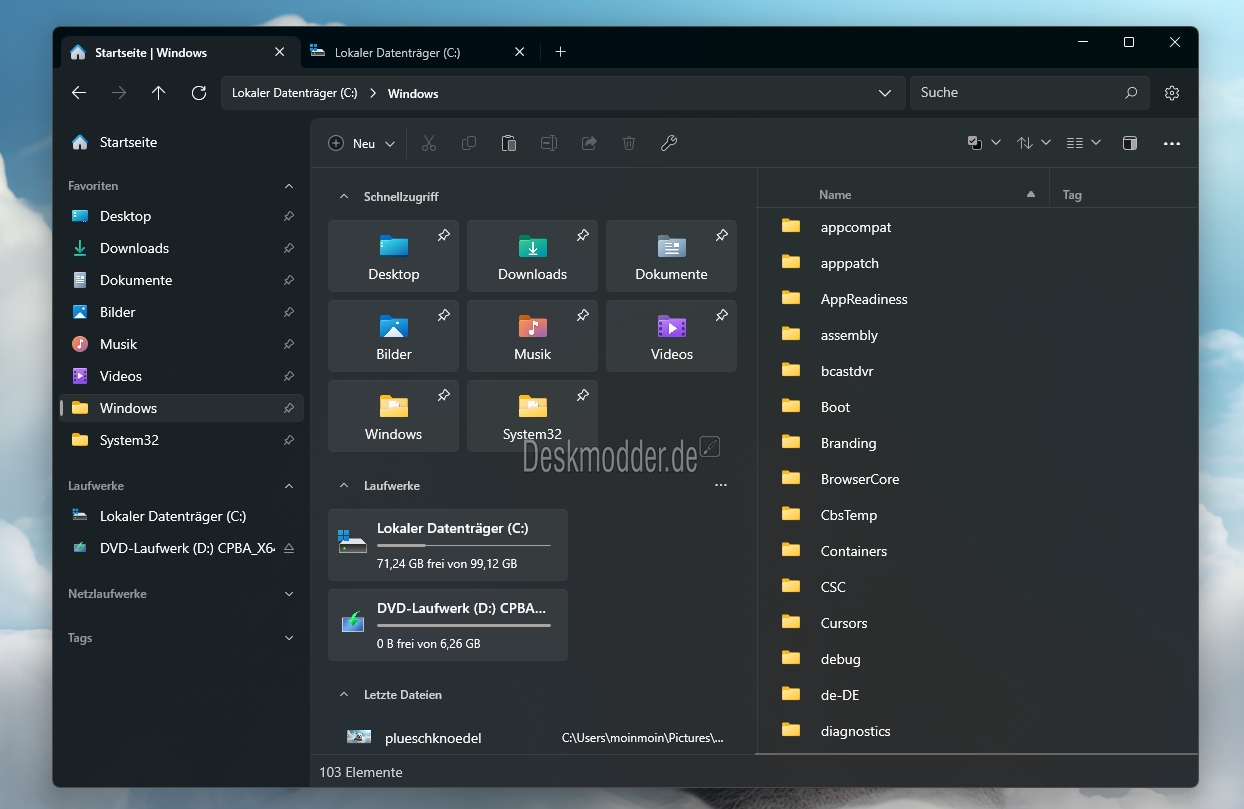The height and width of the screenshot is (809, 1244).
Task: Unpin Dokumente tile in Schnellzugriff
Action: pos(721,236)
